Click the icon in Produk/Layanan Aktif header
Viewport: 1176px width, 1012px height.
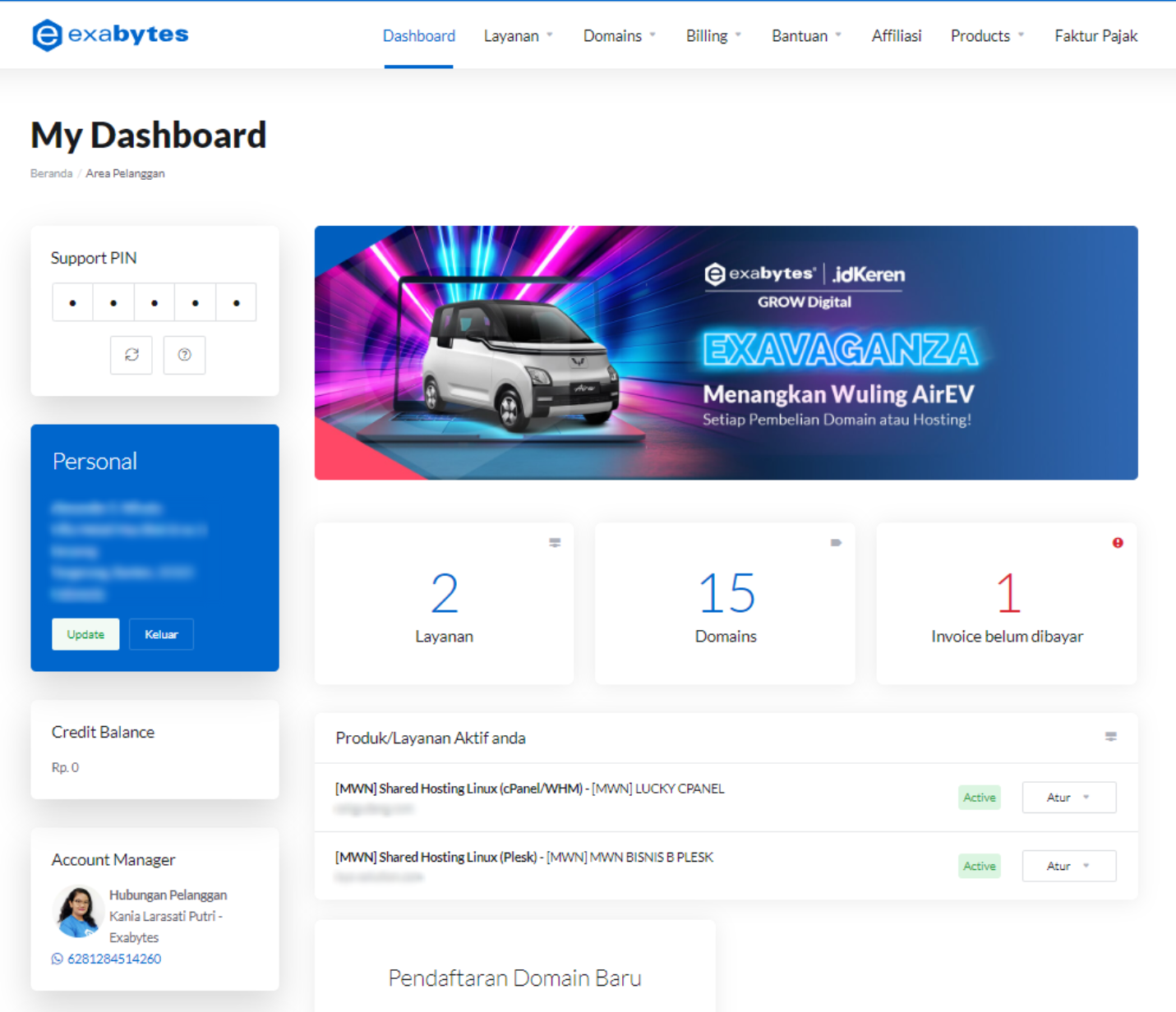pyautogui.click(x=1110, y=737)
